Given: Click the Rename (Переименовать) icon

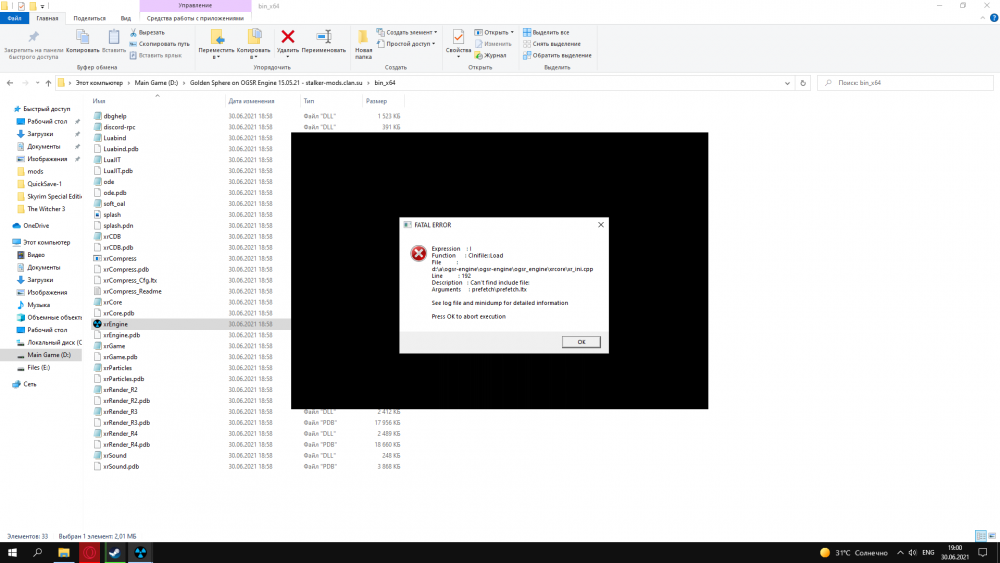Looking at the screenshot, I should click(323, 37).
